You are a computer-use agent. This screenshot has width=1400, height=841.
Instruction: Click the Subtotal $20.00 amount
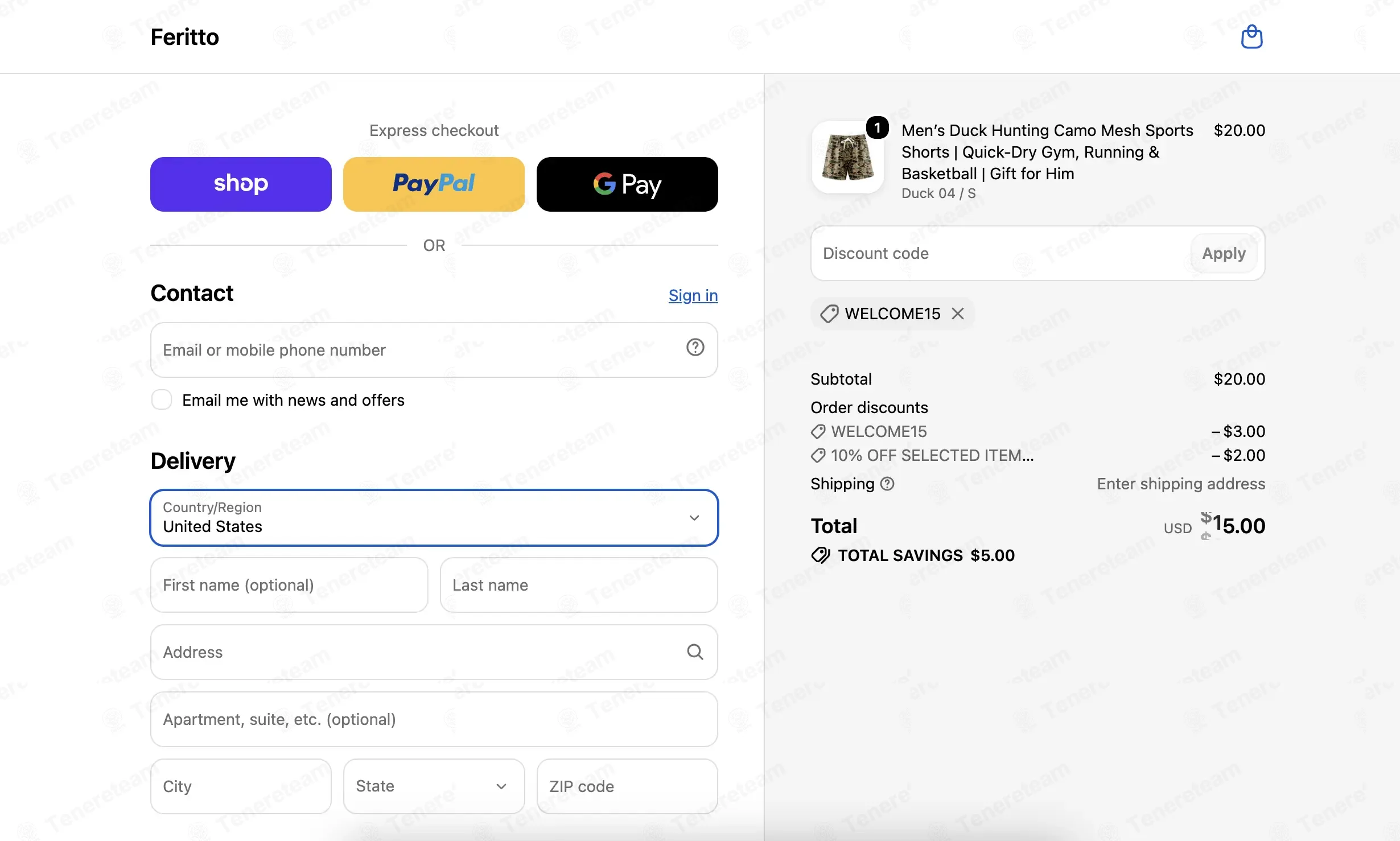tap(1239, 379)
